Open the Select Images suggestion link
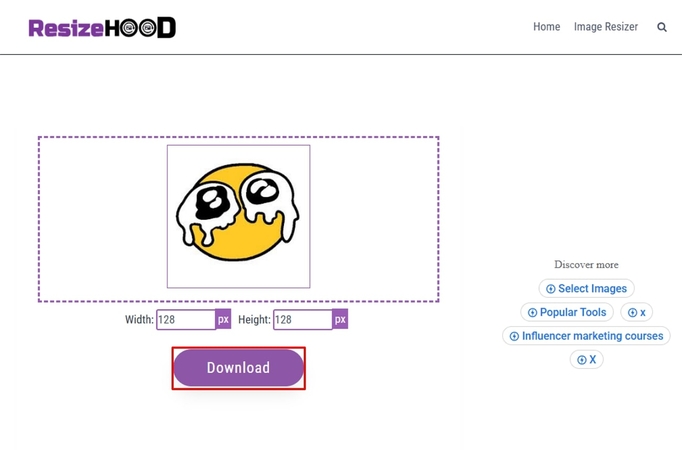This screenshot has height=450, width=682. coord(586,288)
